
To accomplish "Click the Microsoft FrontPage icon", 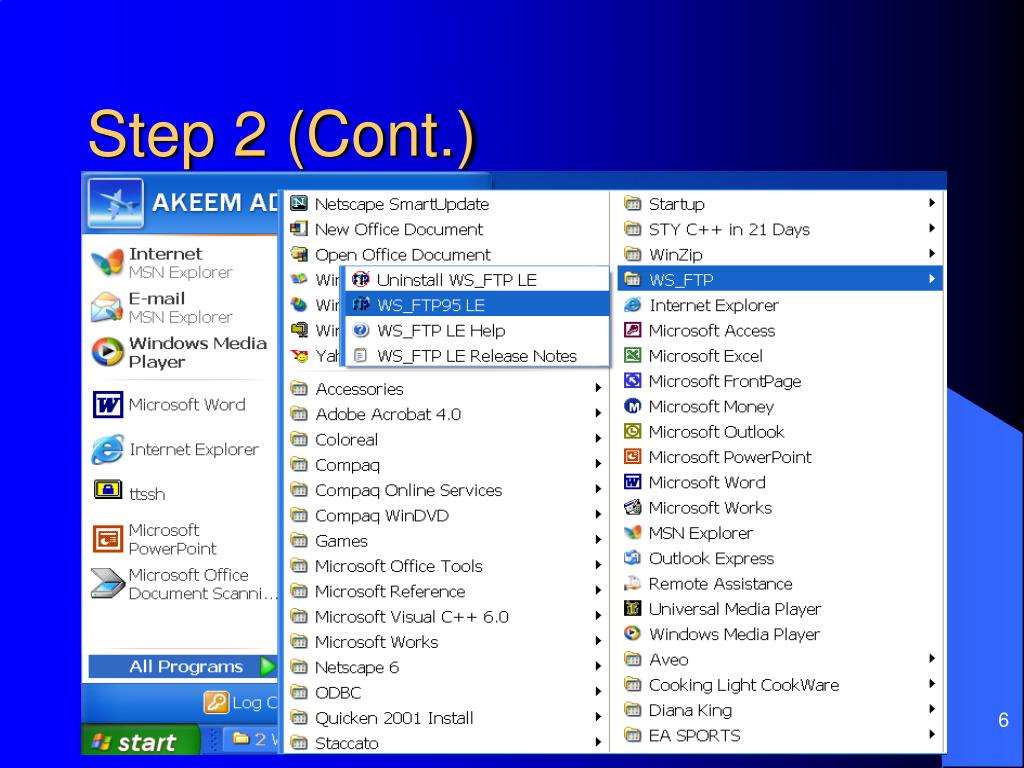I will tap(632, 380).
